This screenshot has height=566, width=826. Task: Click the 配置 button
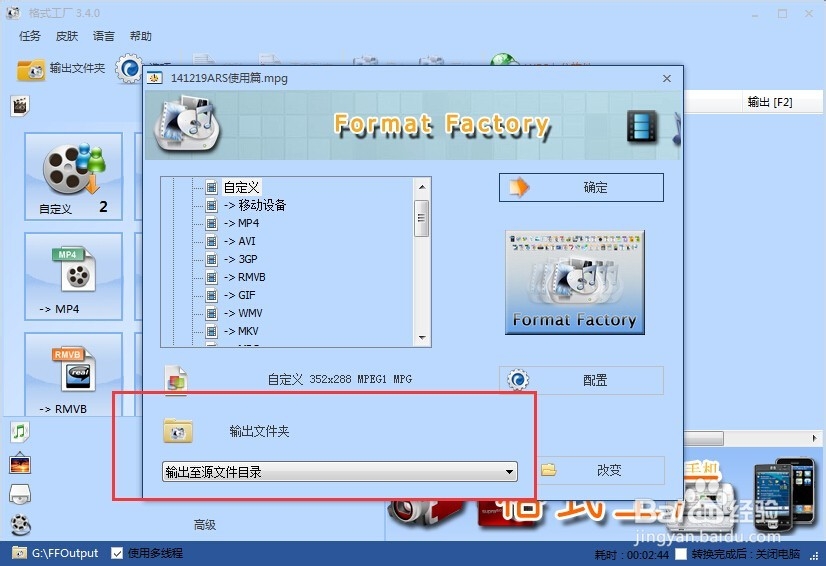pyautogui.click(x=581, y=380)
